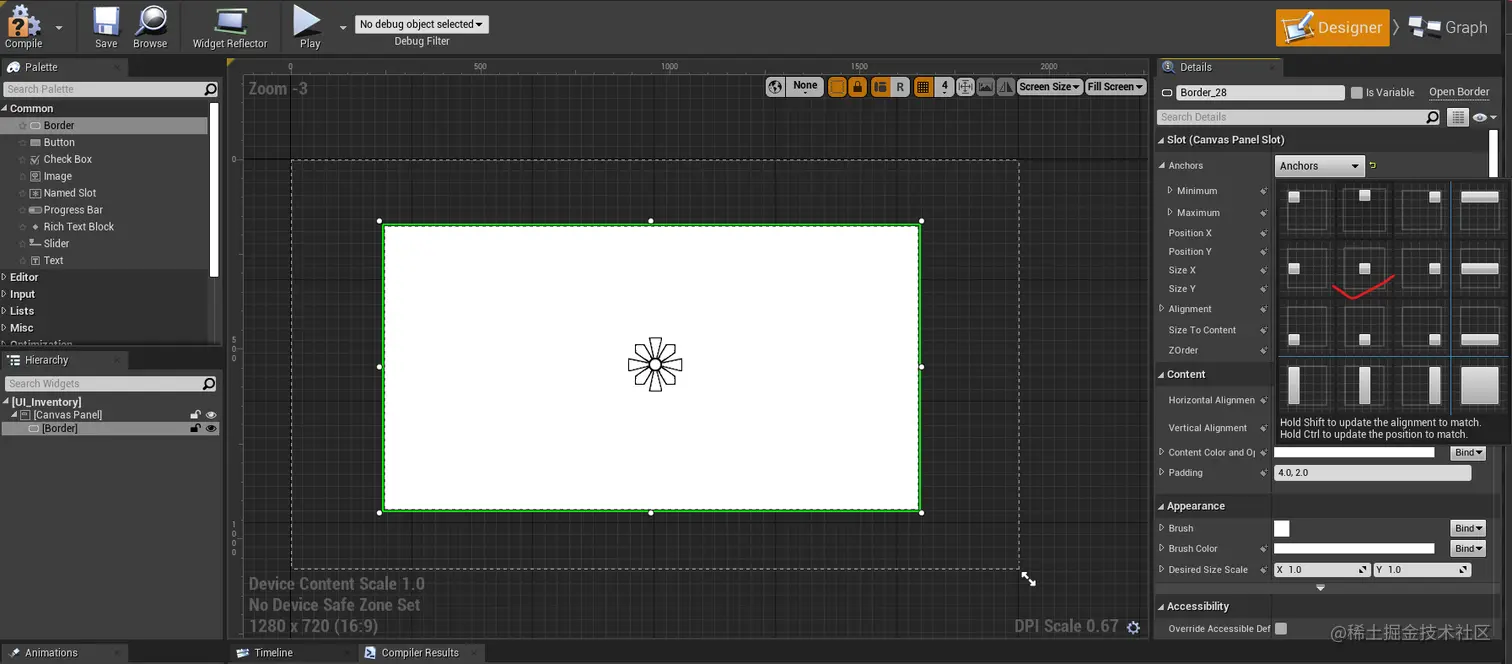Click the Brush Color white swatch
This screenshot has height=664, width=1512.
pyautogui.click(x=1354, y=548)
